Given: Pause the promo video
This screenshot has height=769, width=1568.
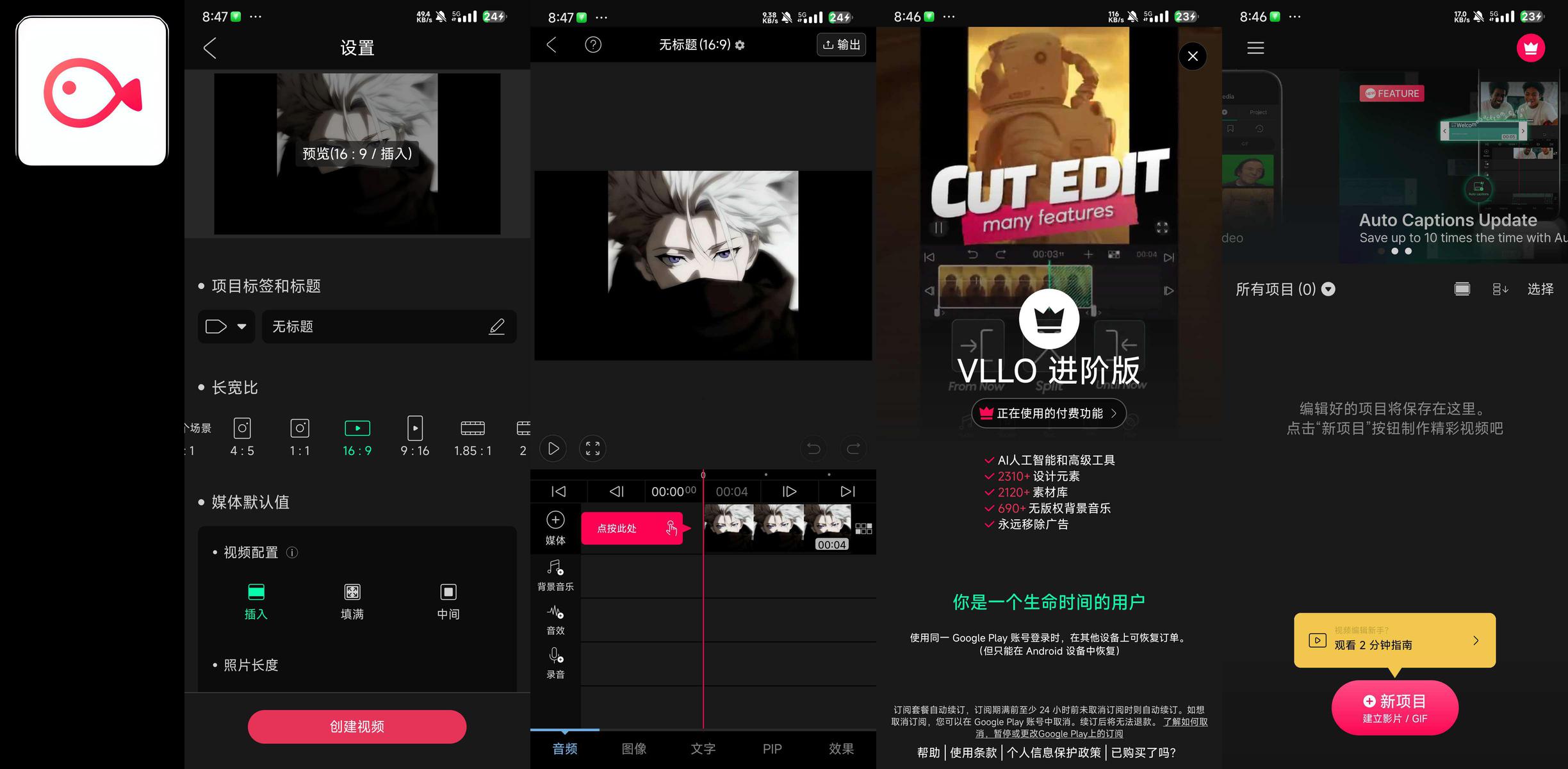Looking at the screenshot, I should (x=938, y=227).
